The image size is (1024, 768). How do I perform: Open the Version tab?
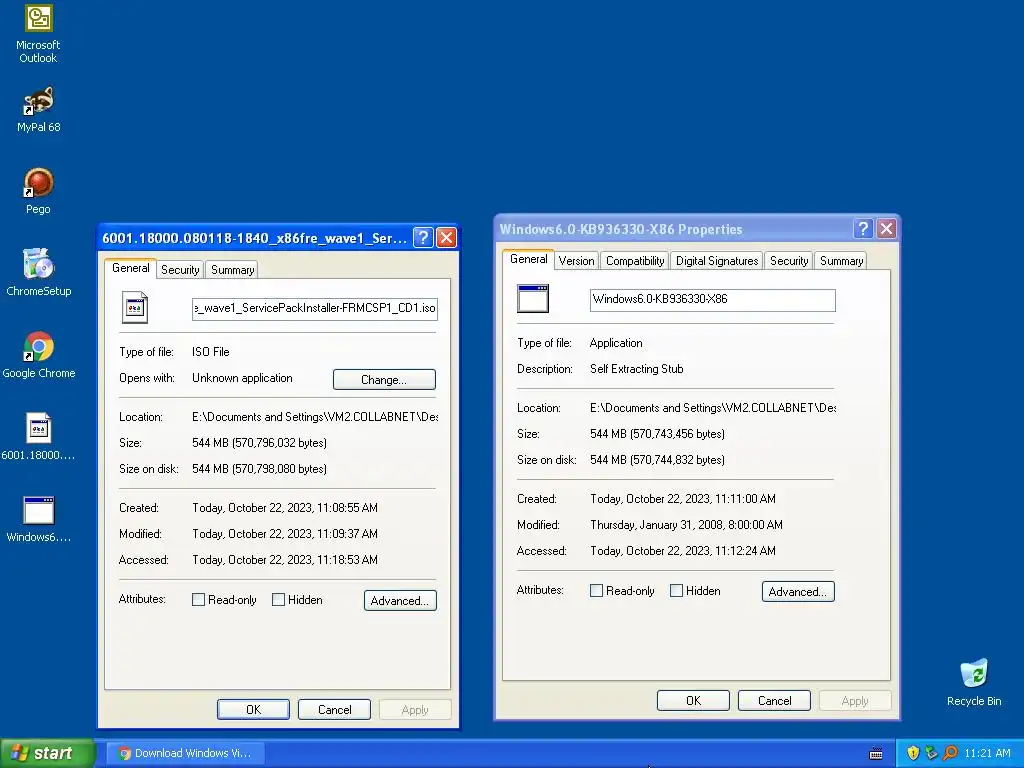pos(577,261)
